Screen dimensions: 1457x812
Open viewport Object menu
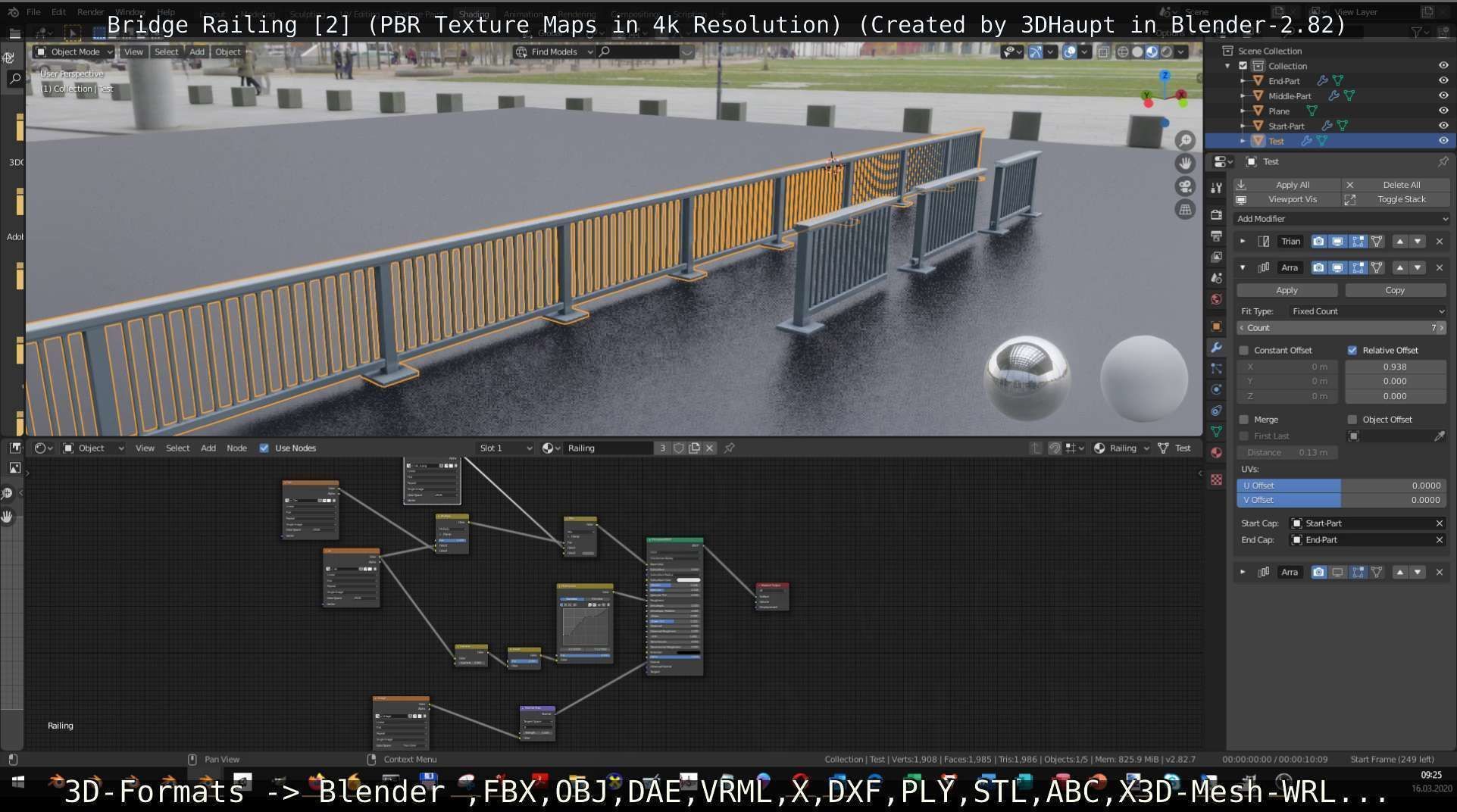pyautogui.click(x=228, y=52)
